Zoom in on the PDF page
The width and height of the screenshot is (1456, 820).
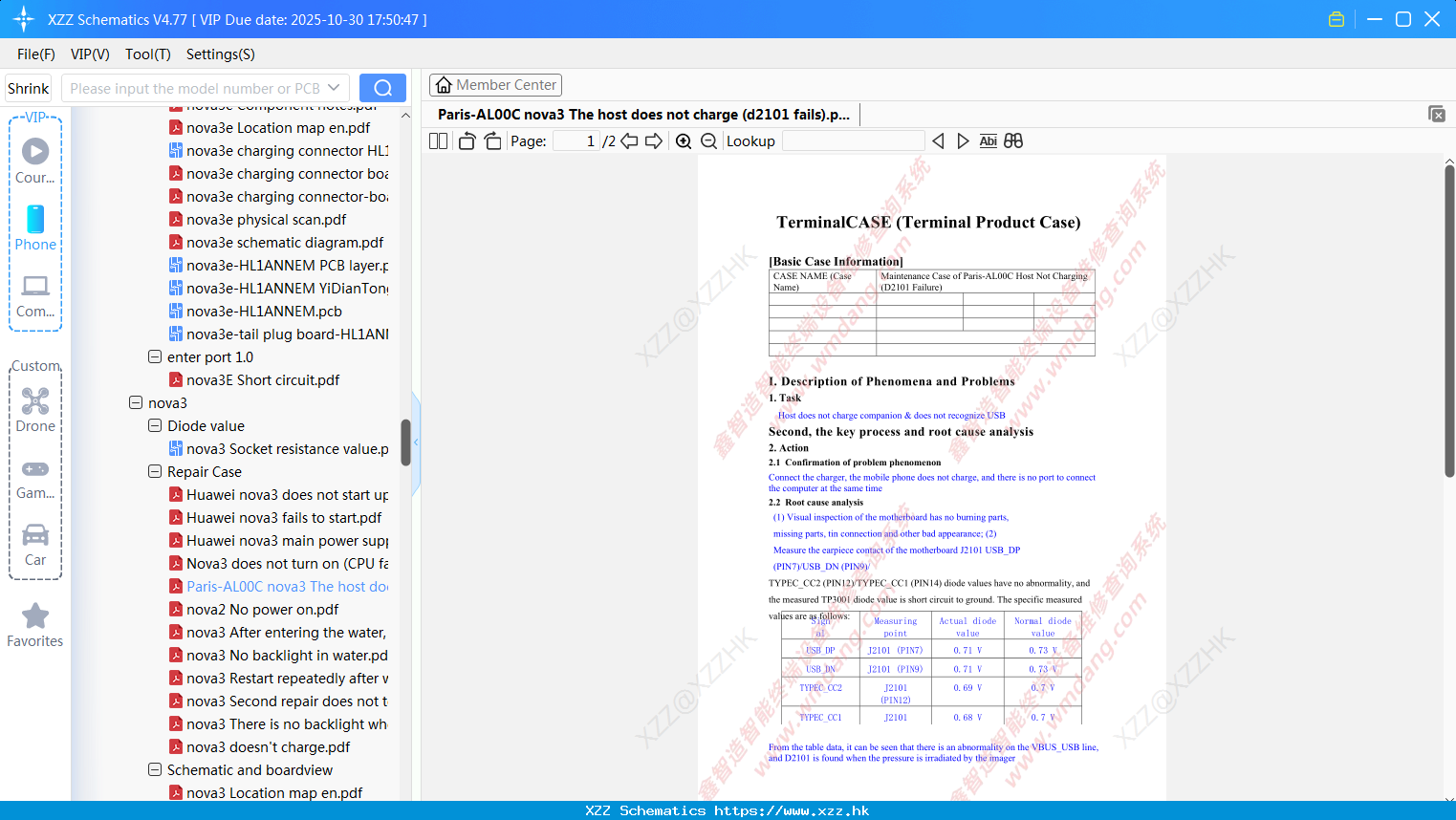pyautogui.click(x=684, y=140)
